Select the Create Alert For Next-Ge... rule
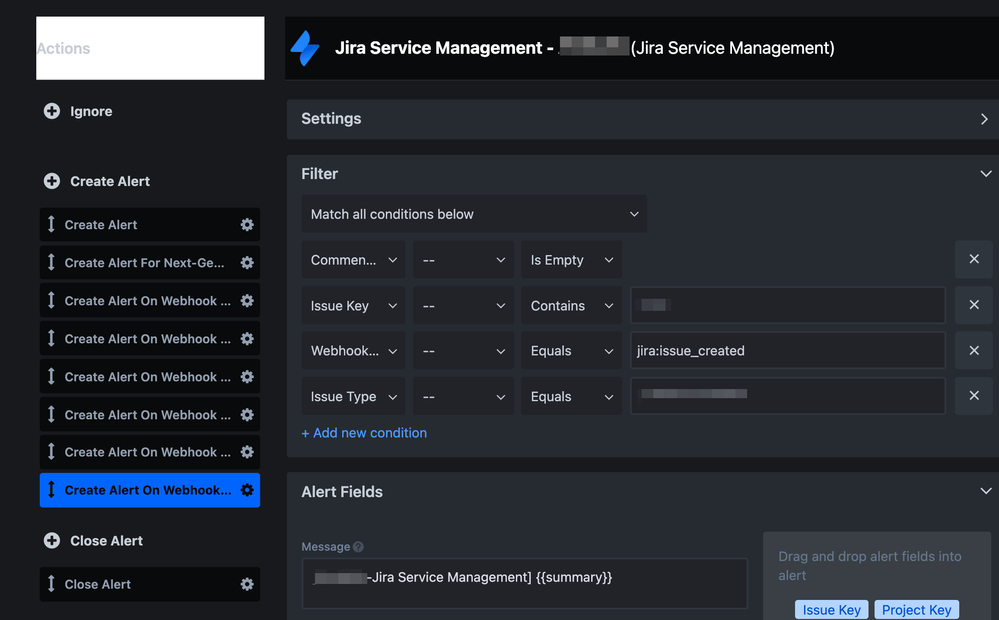 coord(150,263)
